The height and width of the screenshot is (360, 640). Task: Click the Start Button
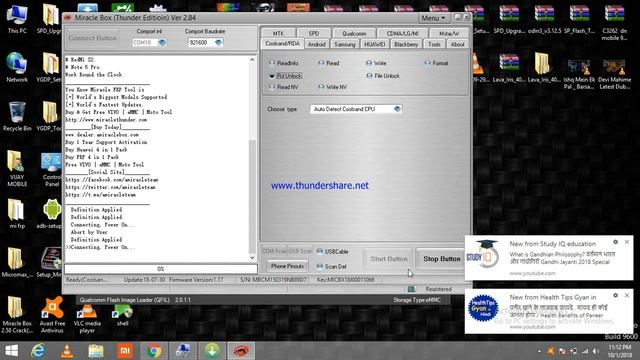pos(388,259)
